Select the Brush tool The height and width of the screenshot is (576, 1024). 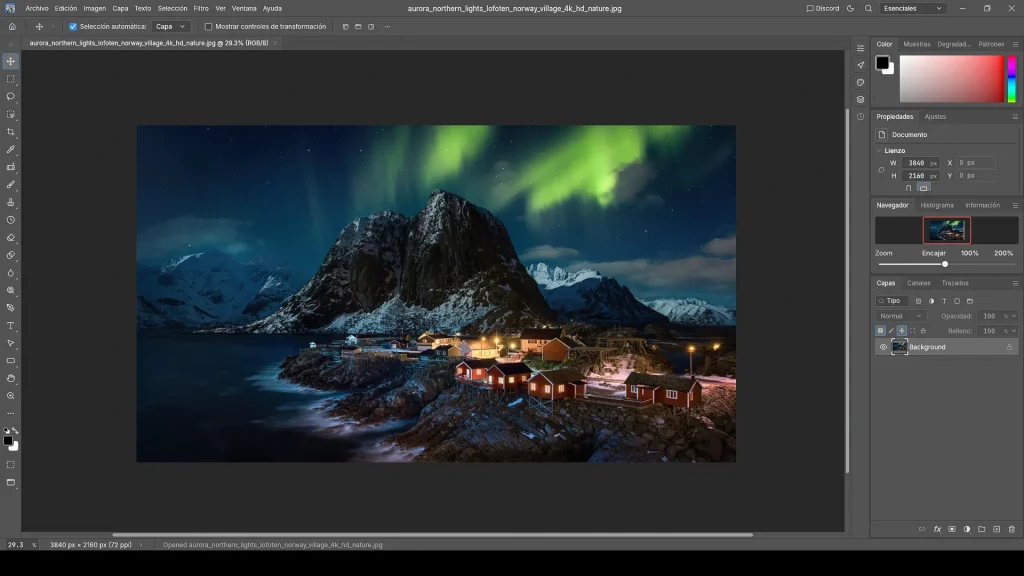coord(10,185)
